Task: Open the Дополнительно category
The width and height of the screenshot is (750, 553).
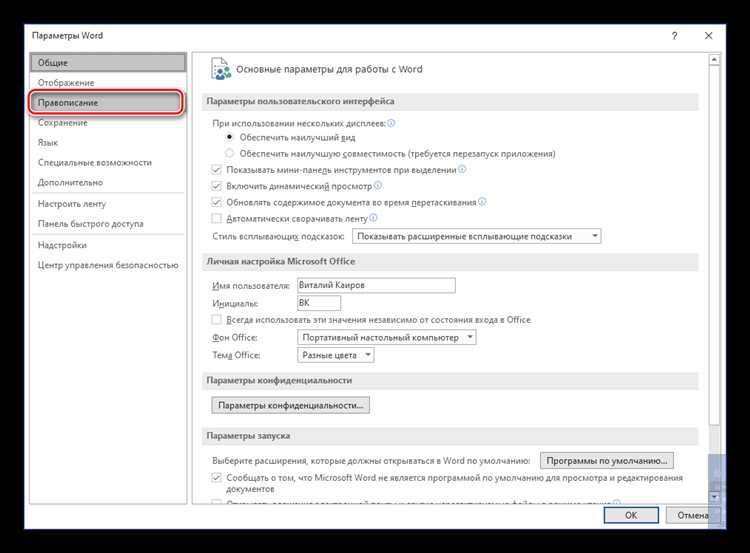Action: [108, 182]
